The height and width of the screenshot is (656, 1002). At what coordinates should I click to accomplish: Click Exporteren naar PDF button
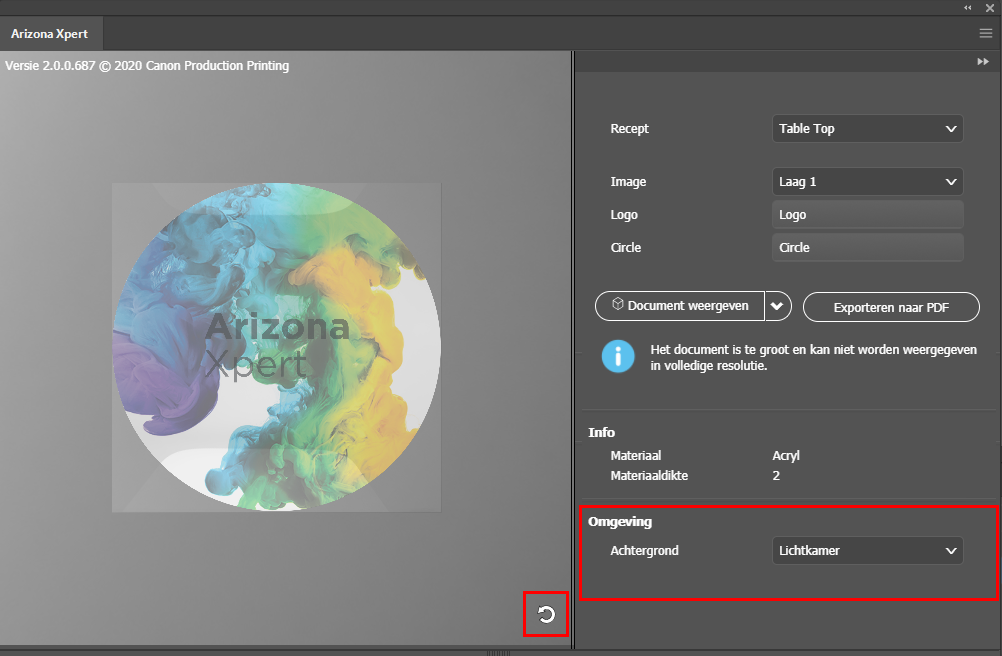891,307
